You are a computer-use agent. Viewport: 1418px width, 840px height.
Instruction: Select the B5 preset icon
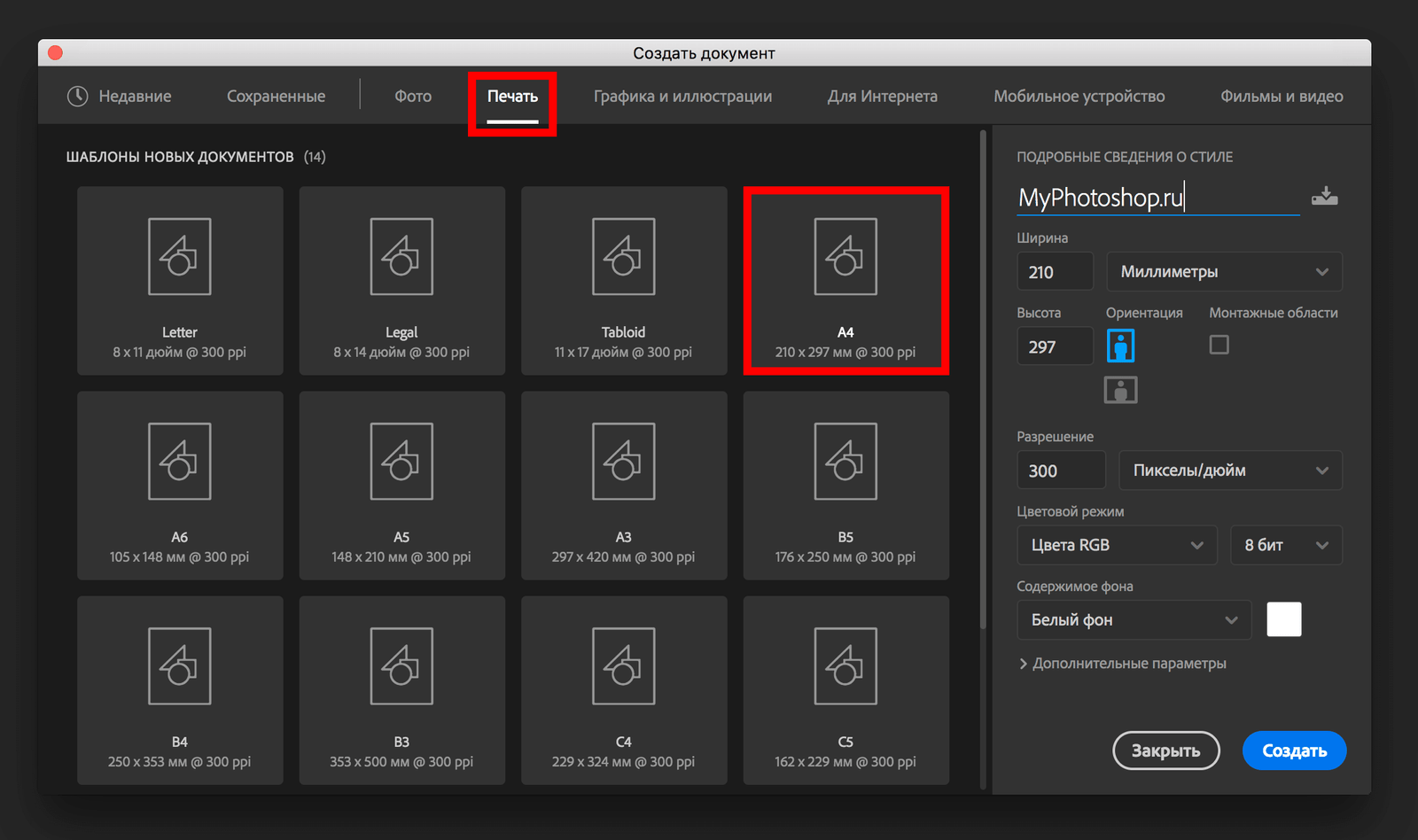click(845, 462)
